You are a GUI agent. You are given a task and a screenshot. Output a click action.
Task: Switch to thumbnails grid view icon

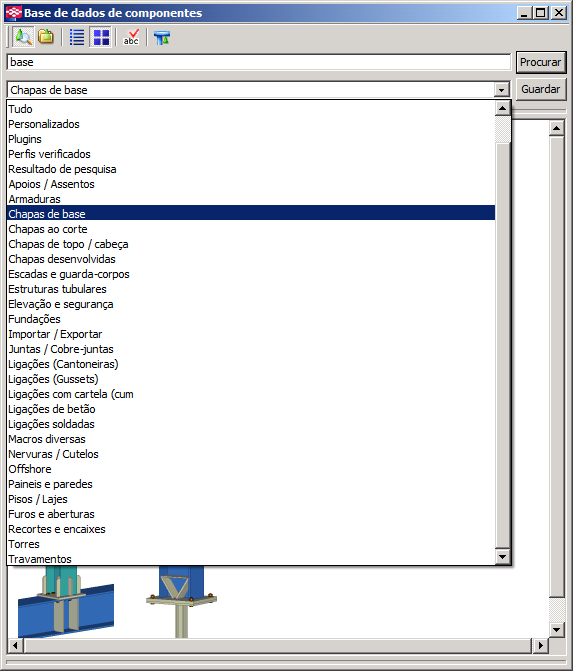(101, 37)
